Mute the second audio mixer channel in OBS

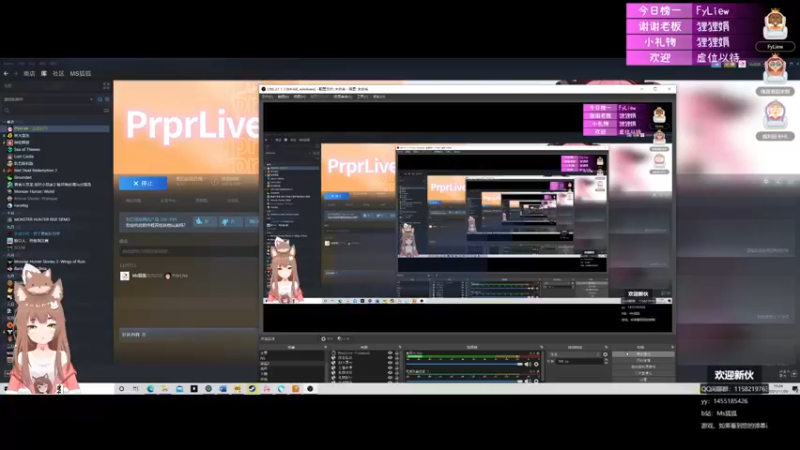528,381
